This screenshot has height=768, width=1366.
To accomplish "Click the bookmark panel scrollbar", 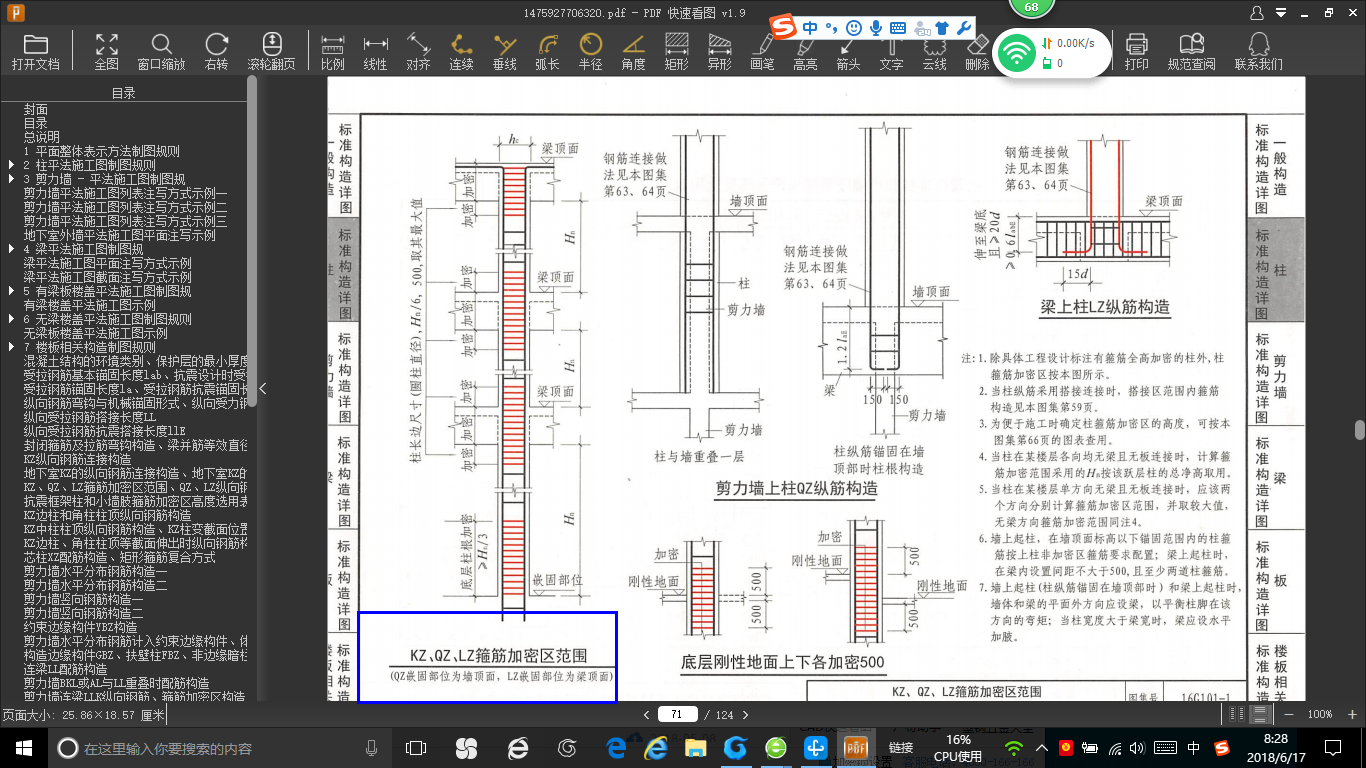I will click(x=252, y=240).
